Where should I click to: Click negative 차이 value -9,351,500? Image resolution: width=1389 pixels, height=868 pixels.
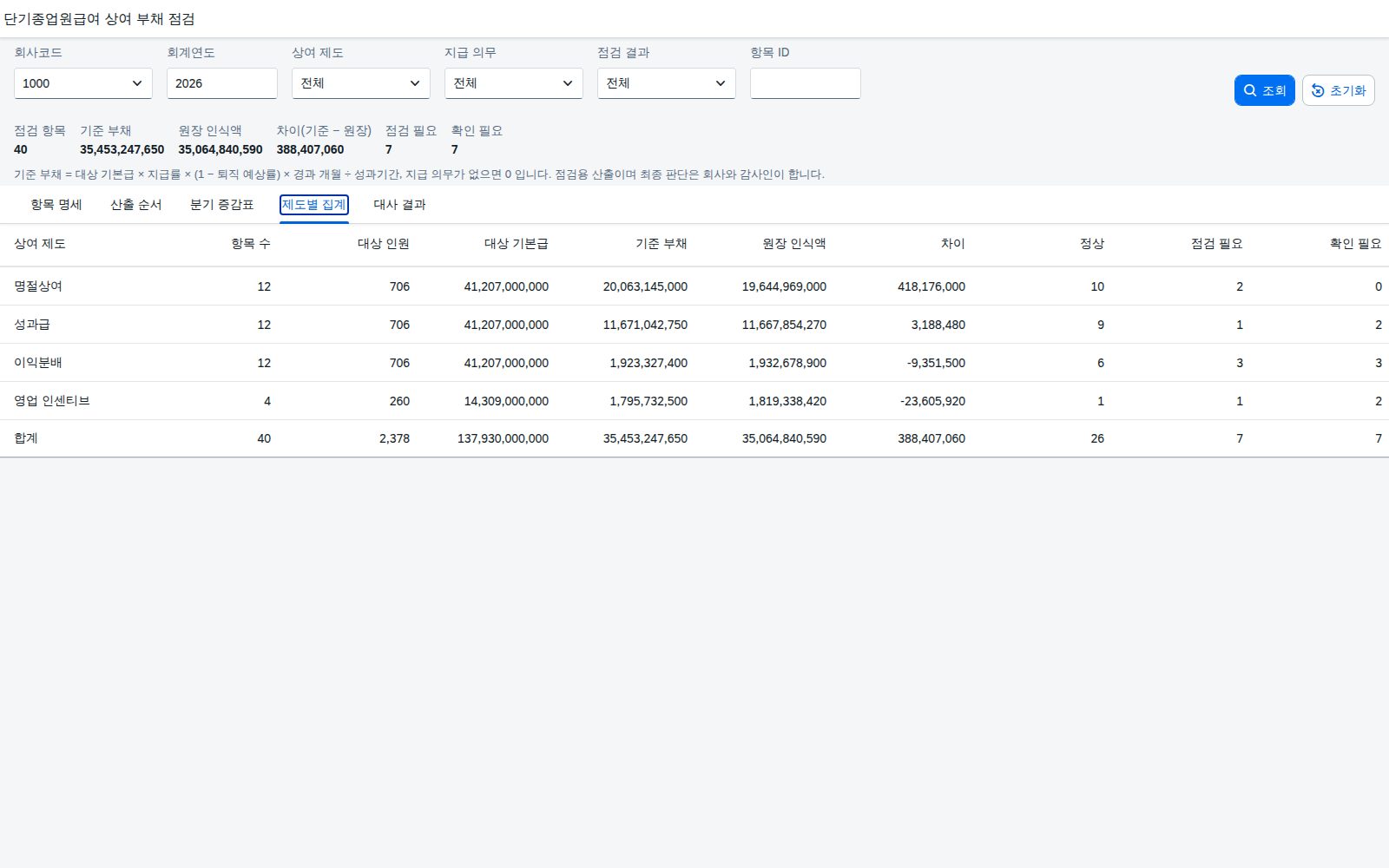pyautogui.click(x=936, y=363)
